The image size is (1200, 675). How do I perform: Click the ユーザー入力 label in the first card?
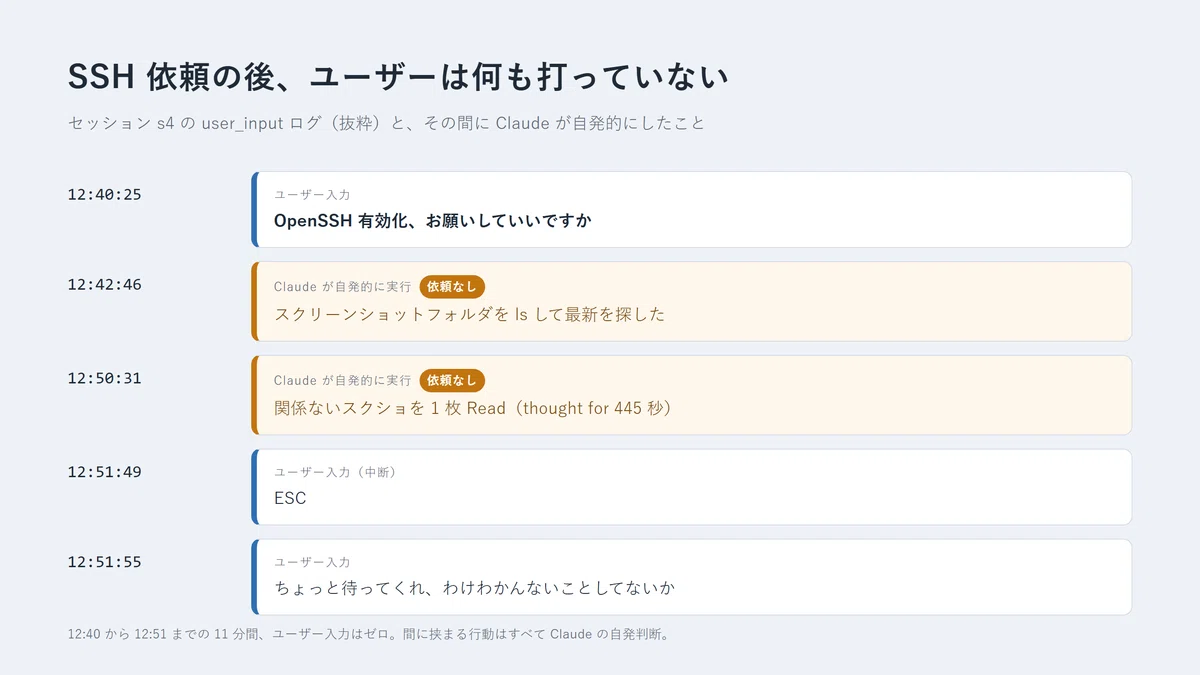coord(312,195)
